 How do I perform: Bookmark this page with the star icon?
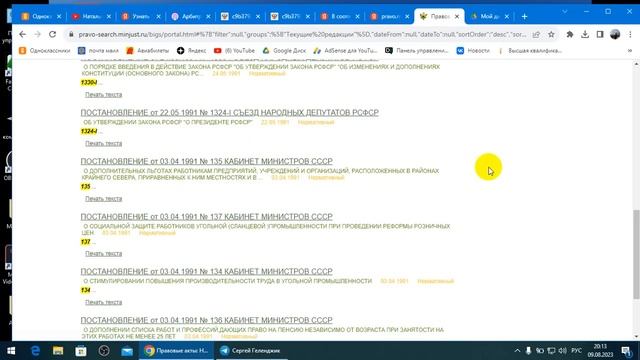pos(551,35)
